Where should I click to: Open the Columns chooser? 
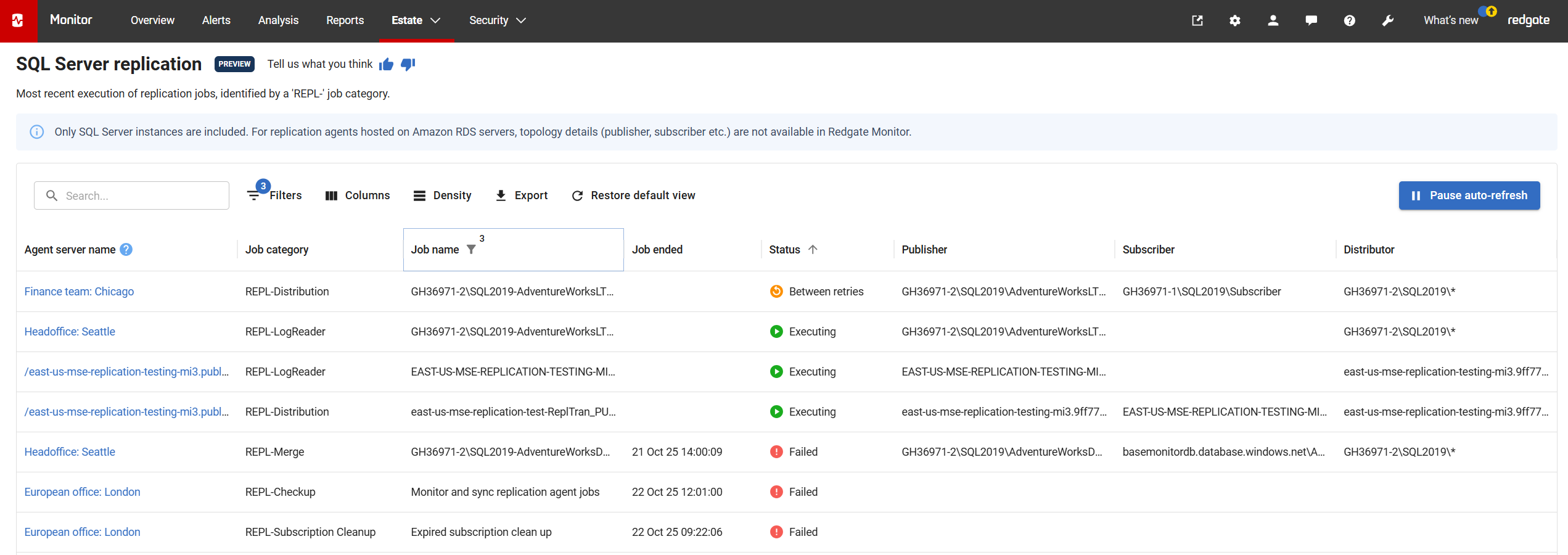(x=357, y=195)
